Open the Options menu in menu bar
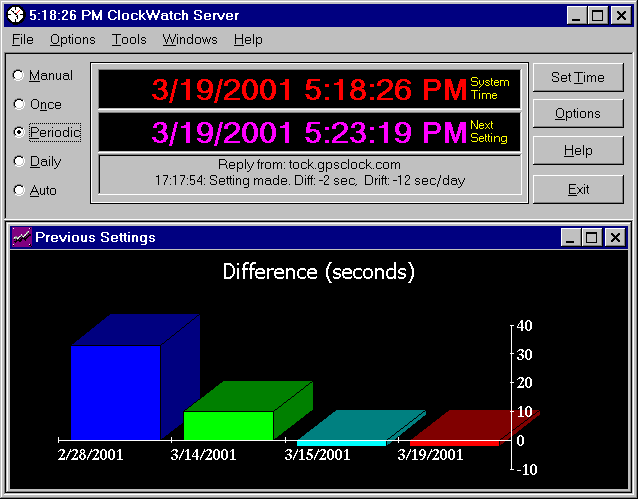This screenshot has width=638, height=499. (72, 39)
